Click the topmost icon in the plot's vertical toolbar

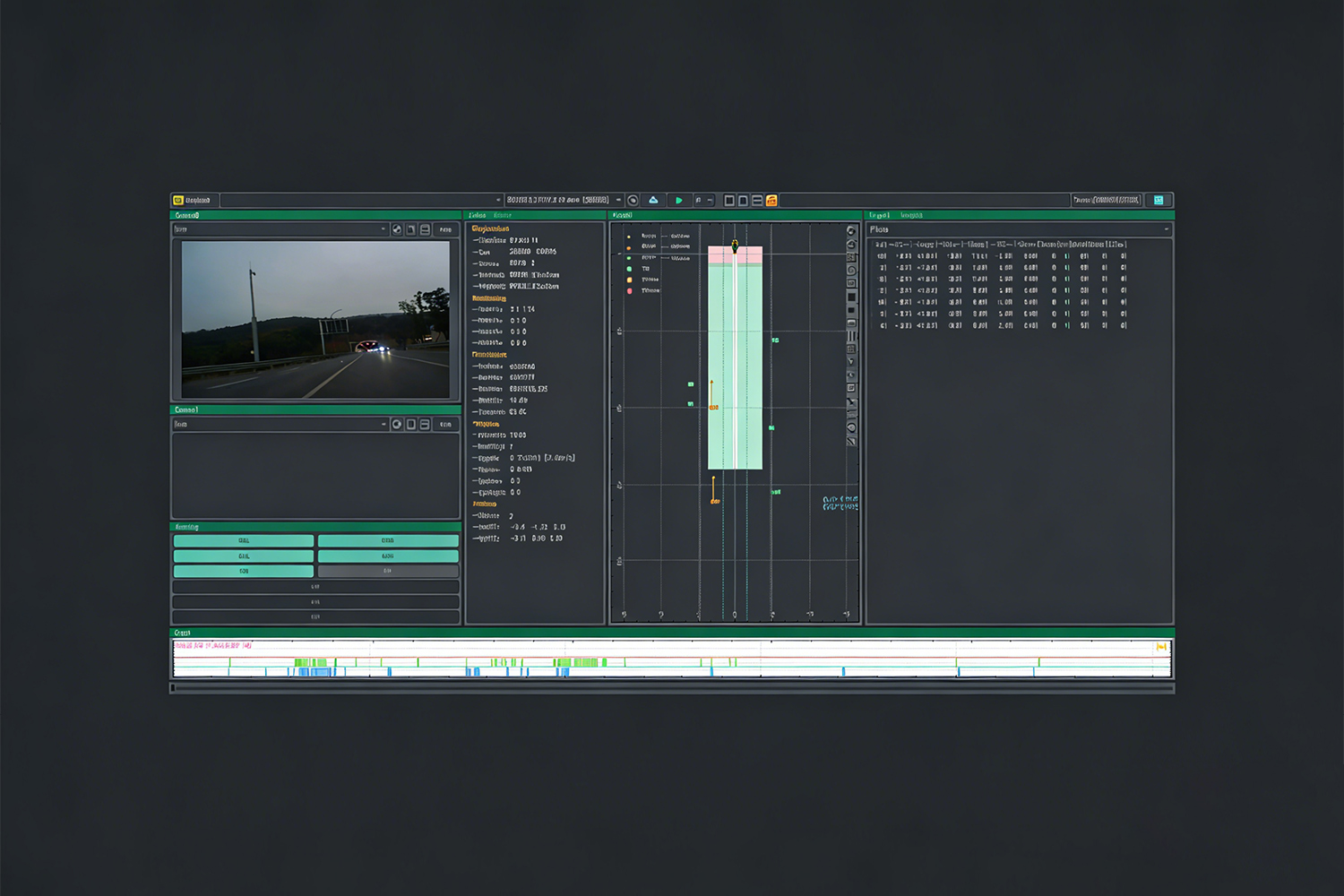[x=851, y=231]
